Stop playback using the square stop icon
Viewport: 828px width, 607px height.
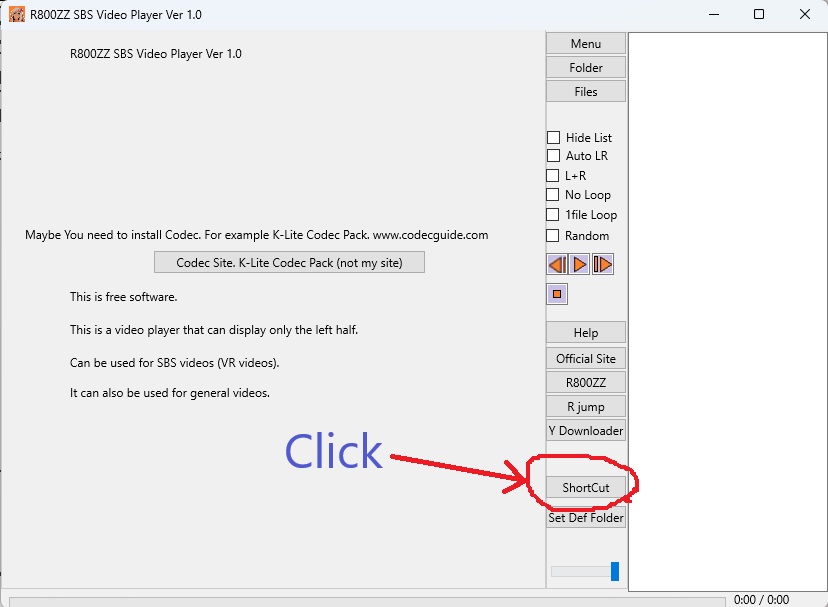pos(557,294)
